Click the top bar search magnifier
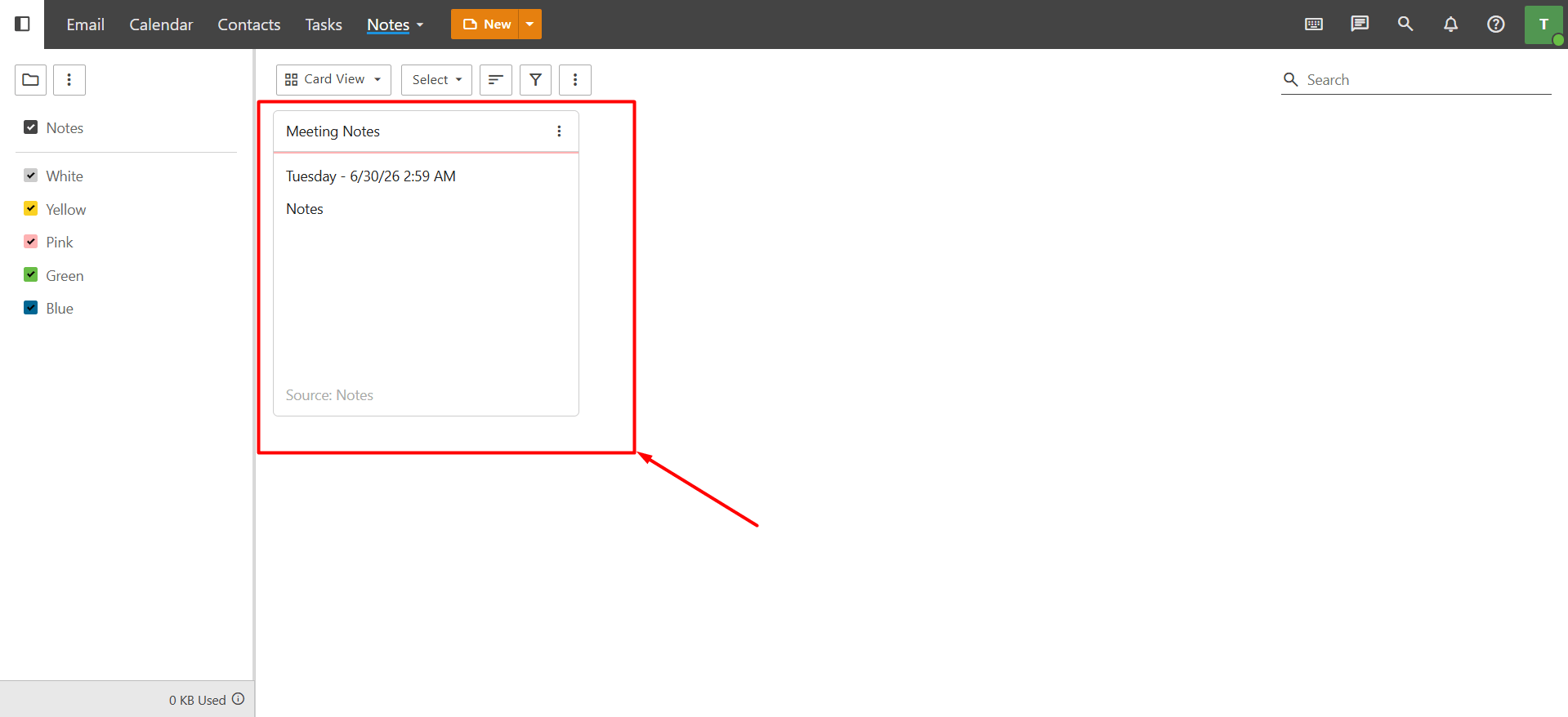Viewport: 1568px width, 717px height. coord(1405,24)
